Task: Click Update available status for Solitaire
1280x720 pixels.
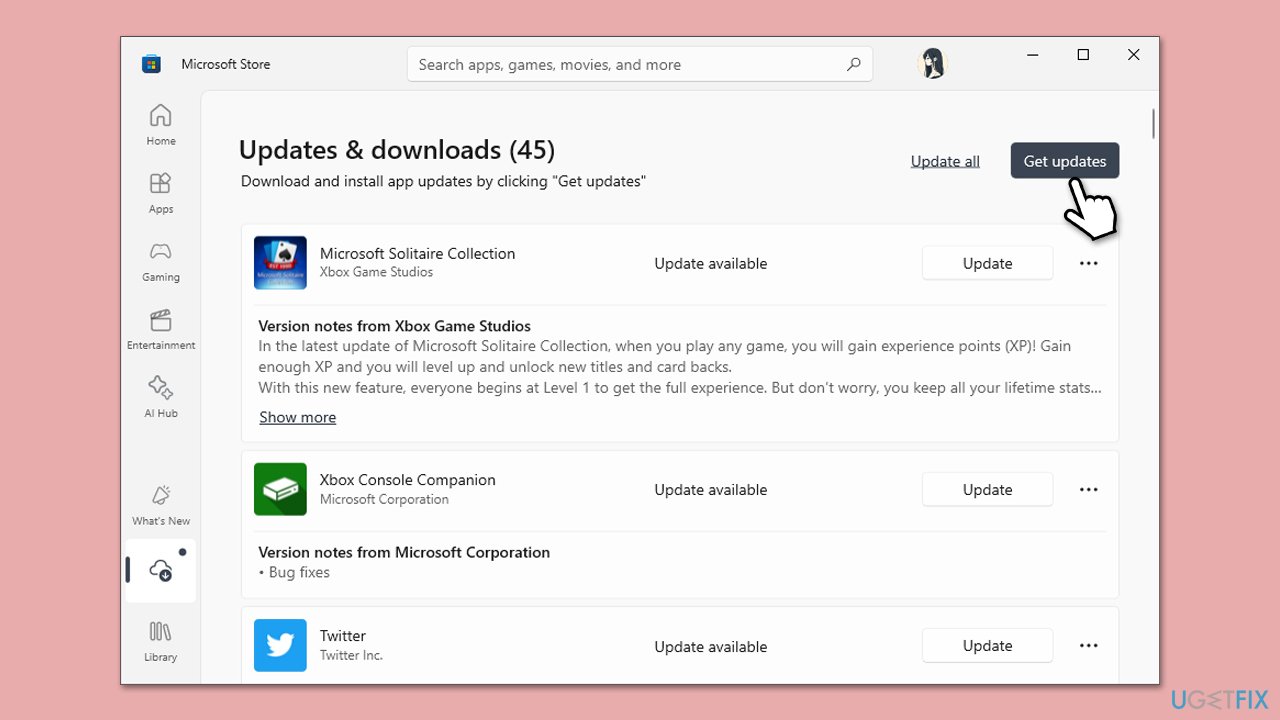Action: 710,263
